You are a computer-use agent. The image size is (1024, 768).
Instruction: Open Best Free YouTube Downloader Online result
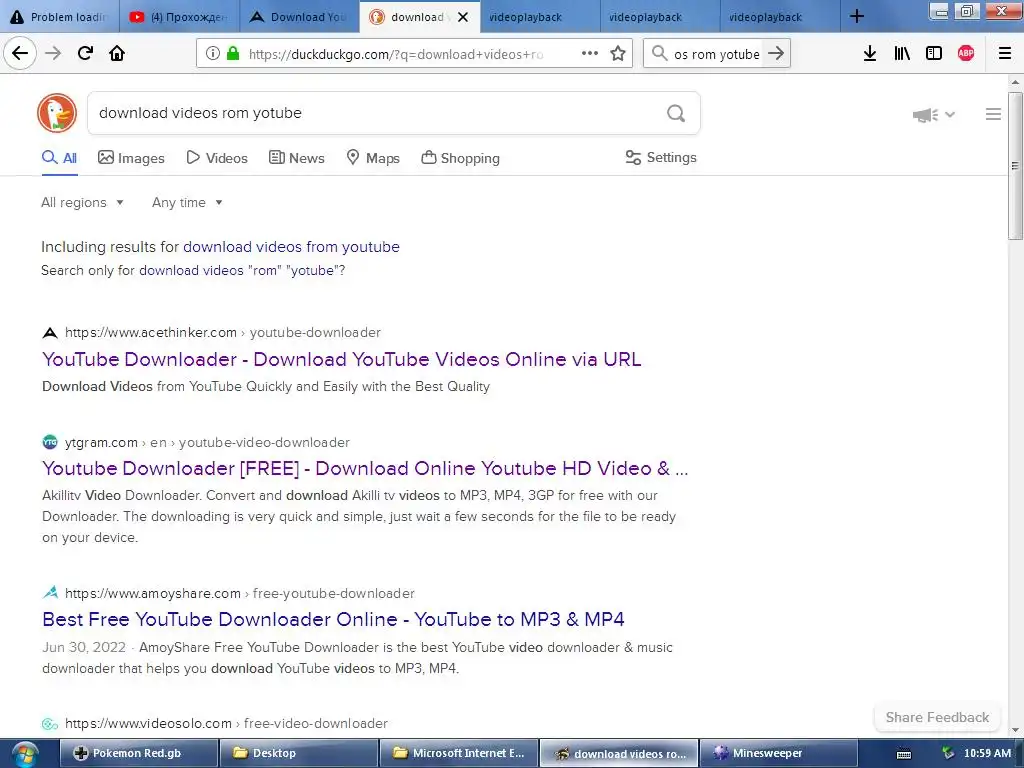[333, 619]
